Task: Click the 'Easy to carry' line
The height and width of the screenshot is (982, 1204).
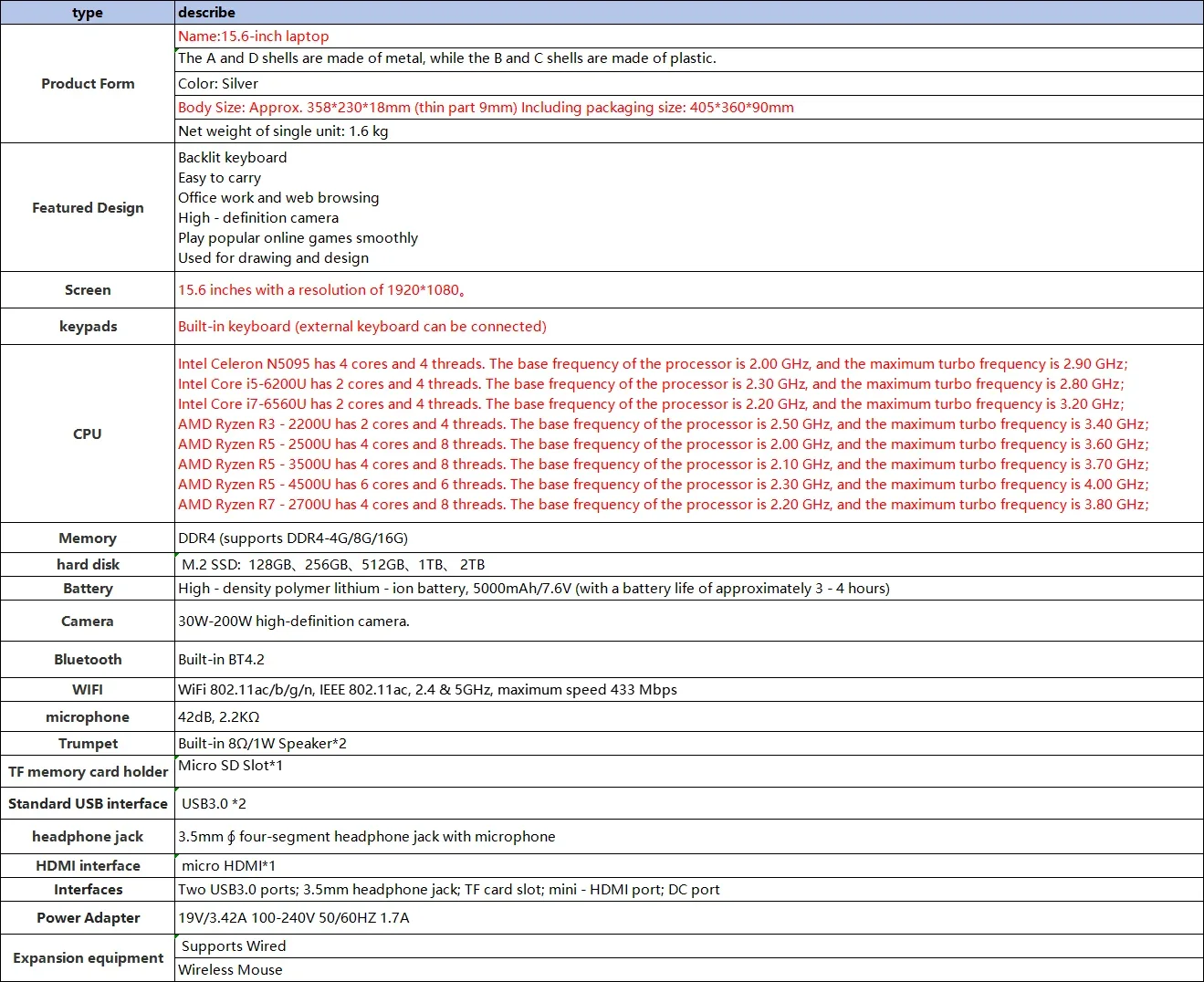Action: [220, 177]
